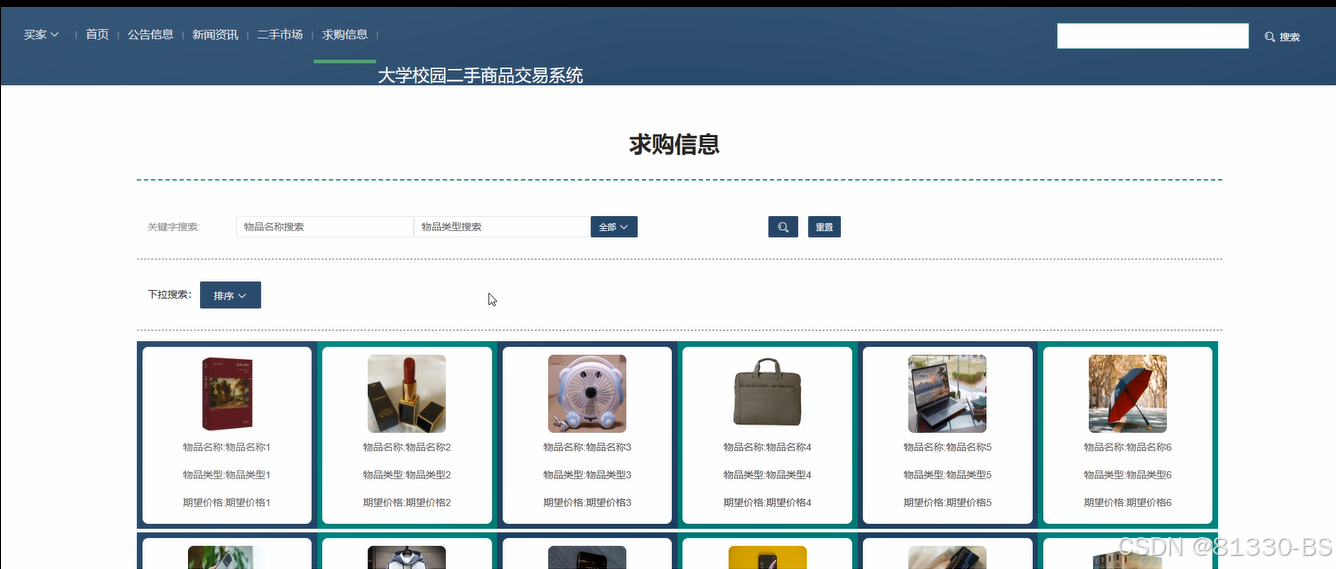This screenshot has width=1336, height=569.
Task: Click text 期望价格:期望价格5
Action: pos(947,503)
